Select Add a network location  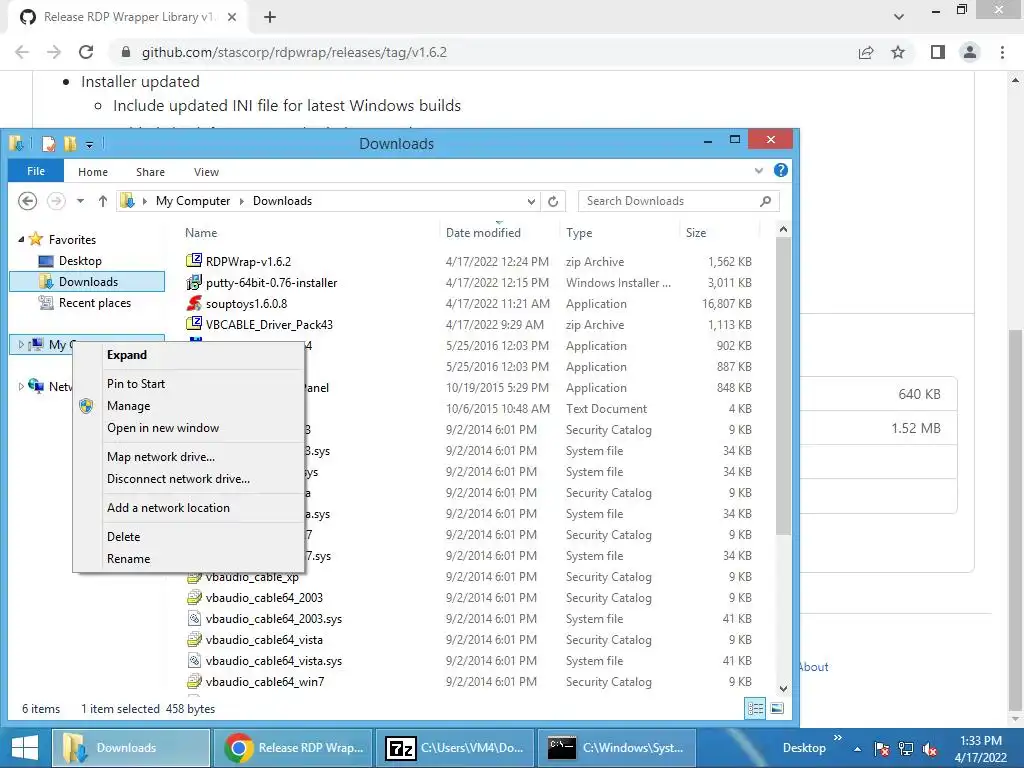coord(189,507)
